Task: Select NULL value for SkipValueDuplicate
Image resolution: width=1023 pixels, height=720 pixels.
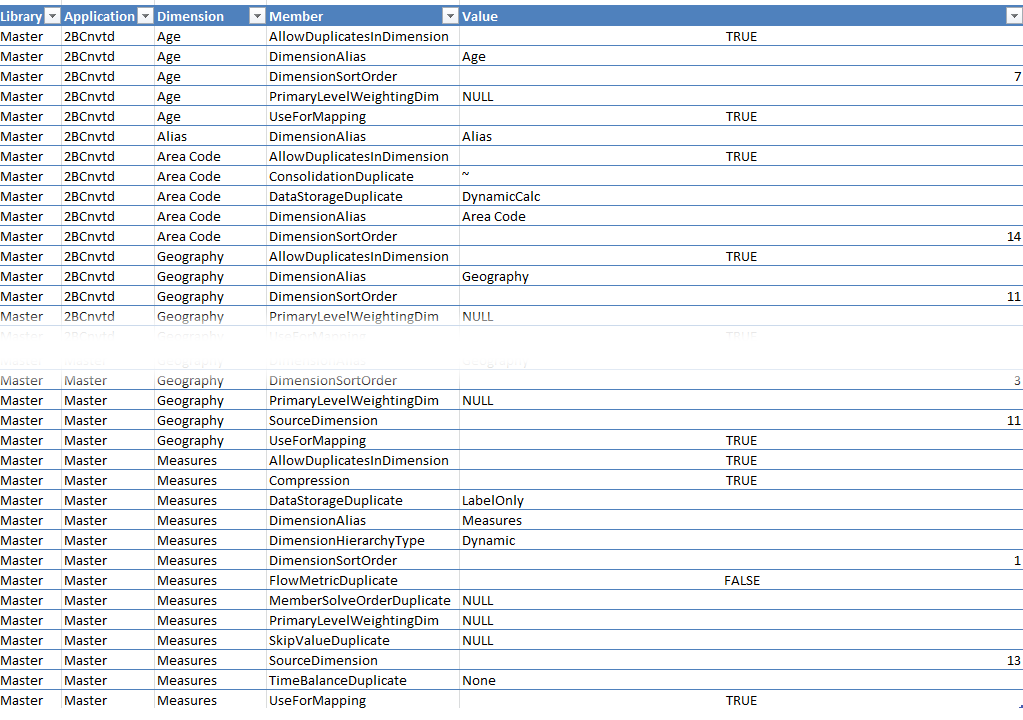Action: pyautogui.click(x=741, y=640)
